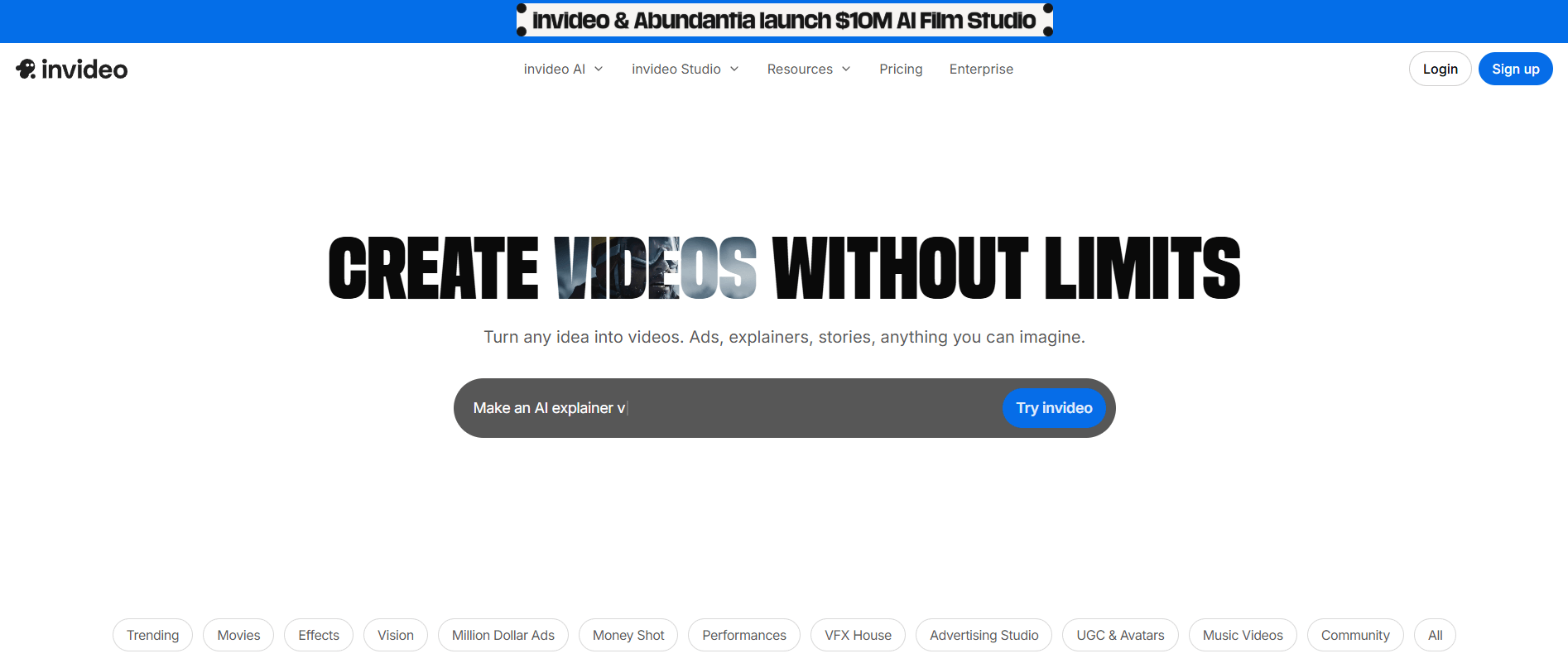This screenshot has width=1568, height=668.
Task: Select the VFX House category chip
Action: [858, 635]
